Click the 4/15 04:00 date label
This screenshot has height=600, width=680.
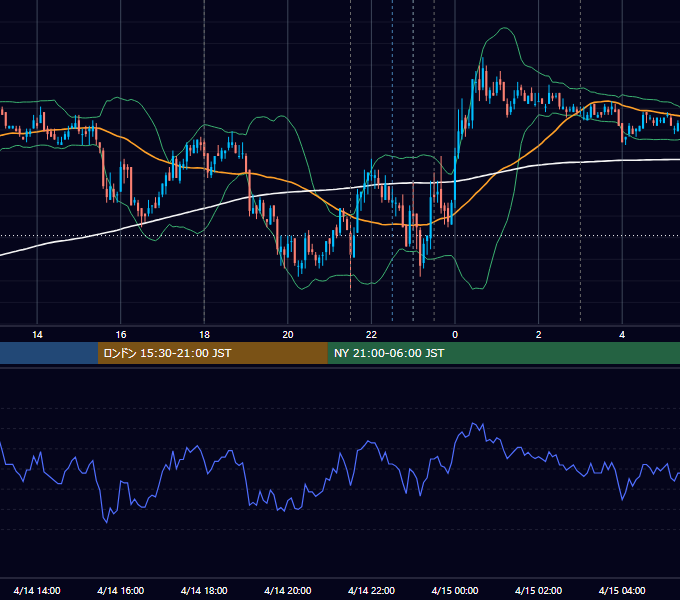pyautogui.click(x=622, y=590)
